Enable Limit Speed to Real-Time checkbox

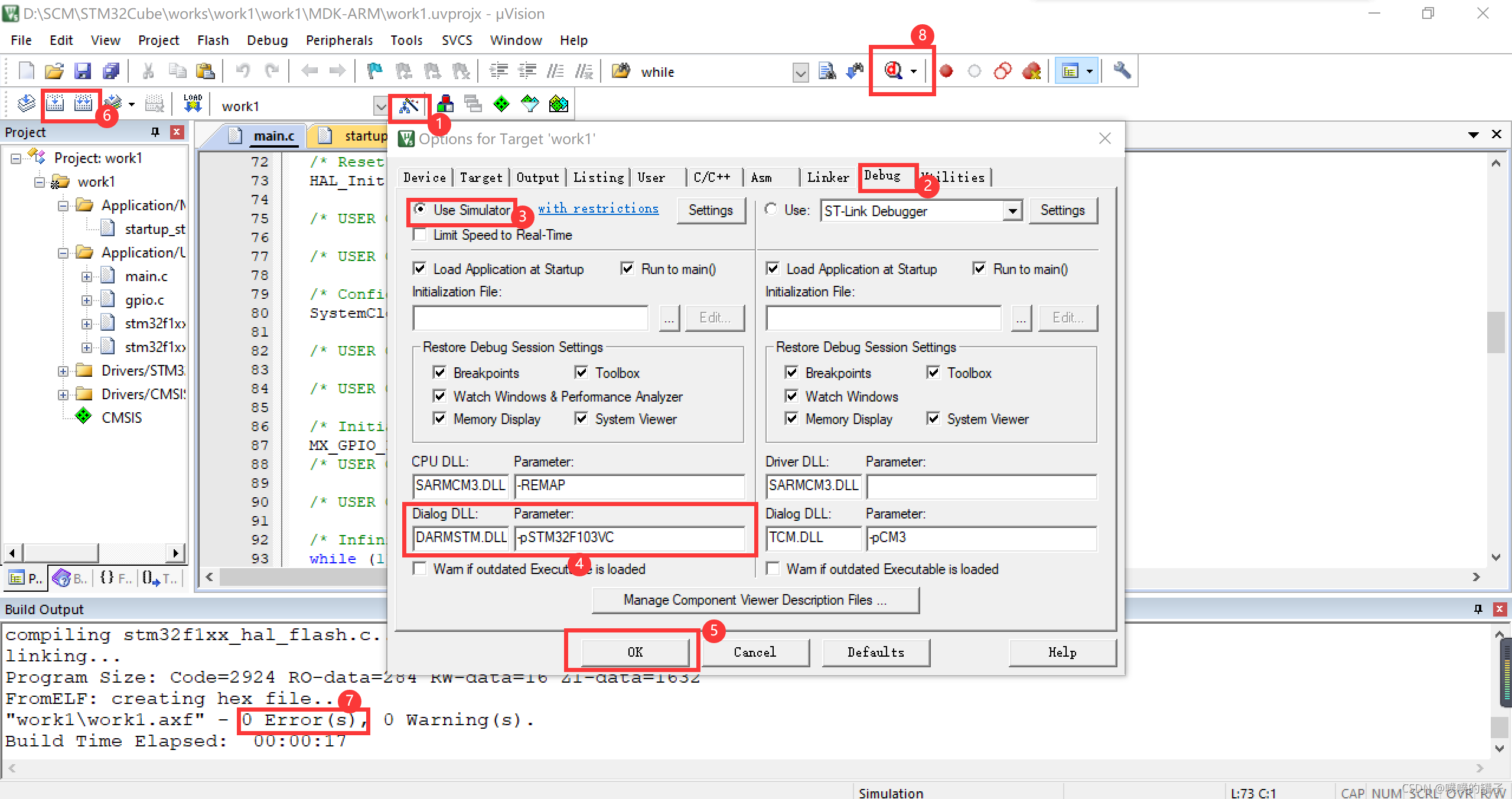click(420, 235)
